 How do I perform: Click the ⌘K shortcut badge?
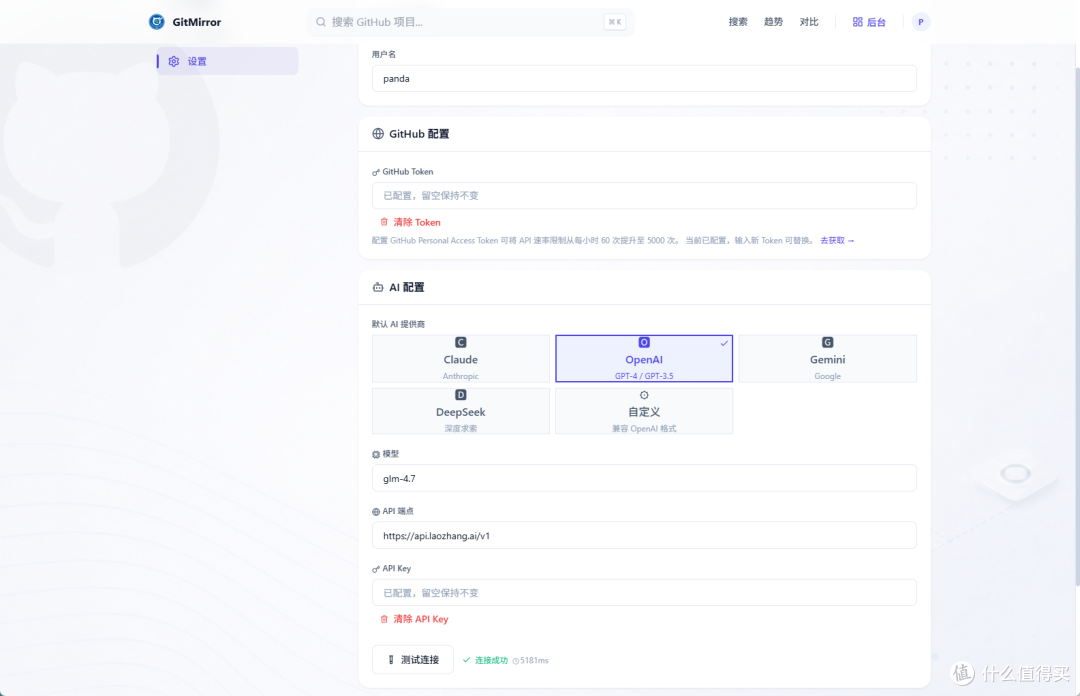[615, 22]
